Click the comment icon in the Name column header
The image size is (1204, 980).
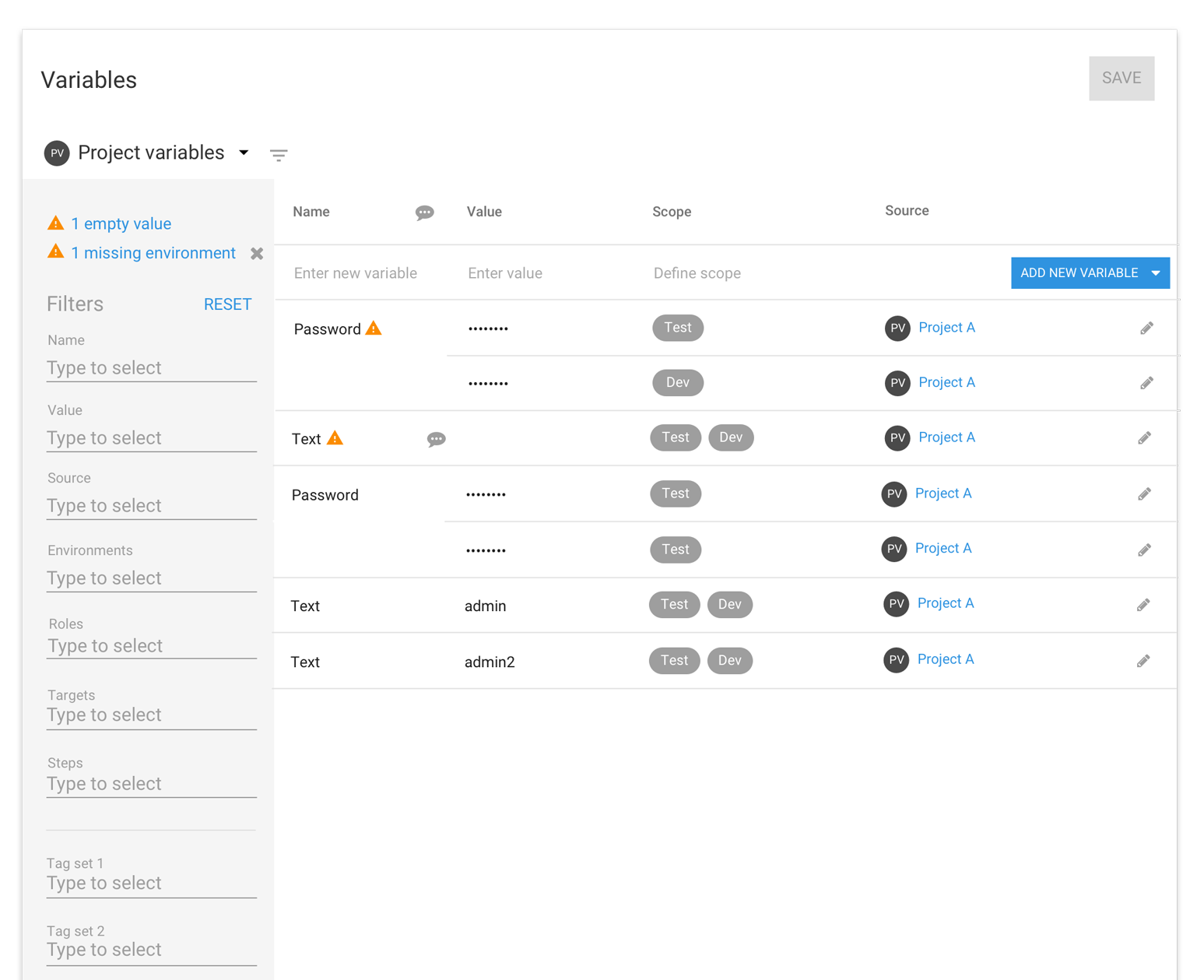(x=424, y=213)
